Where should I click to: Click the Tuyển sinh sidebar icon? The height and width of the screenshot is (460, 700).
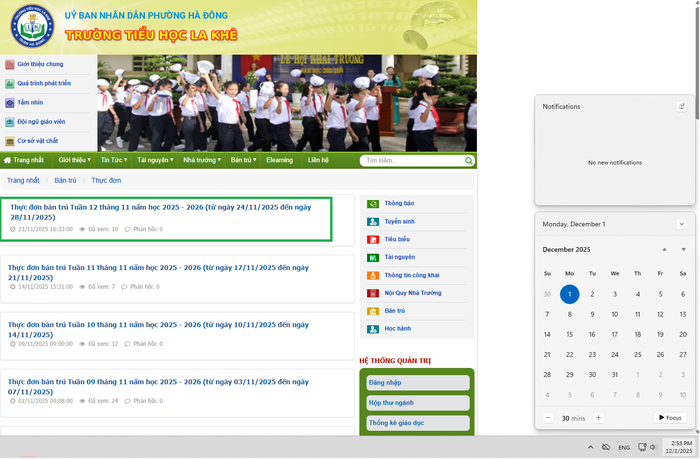click(373, 221)
